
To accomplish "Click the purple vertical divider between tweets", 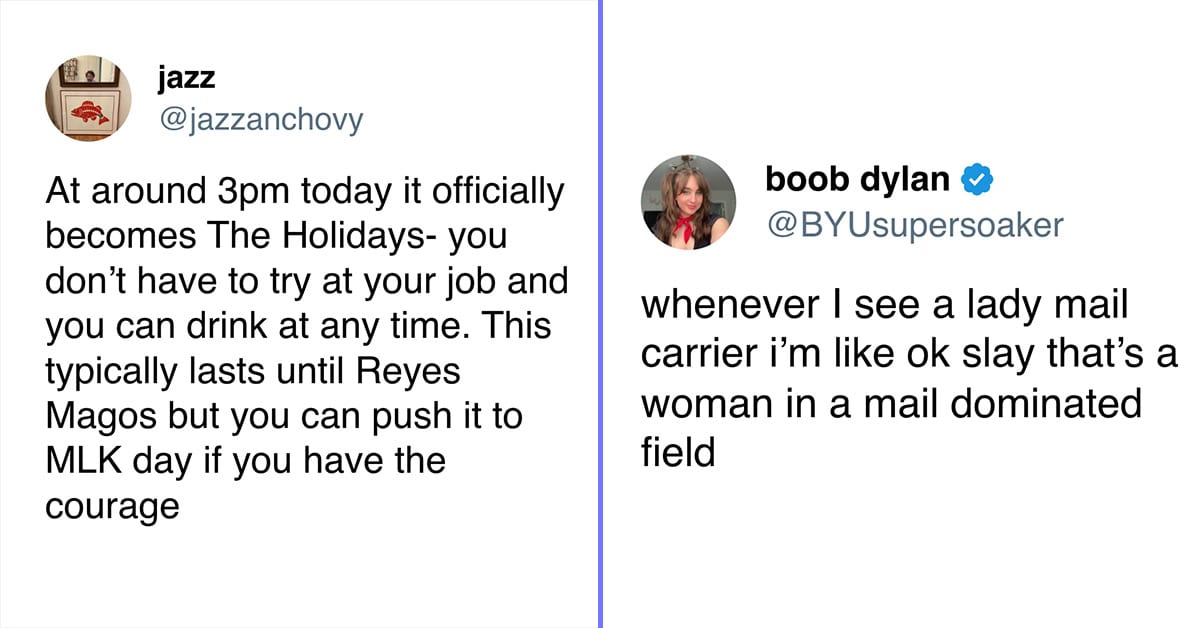I will point(600,314).
